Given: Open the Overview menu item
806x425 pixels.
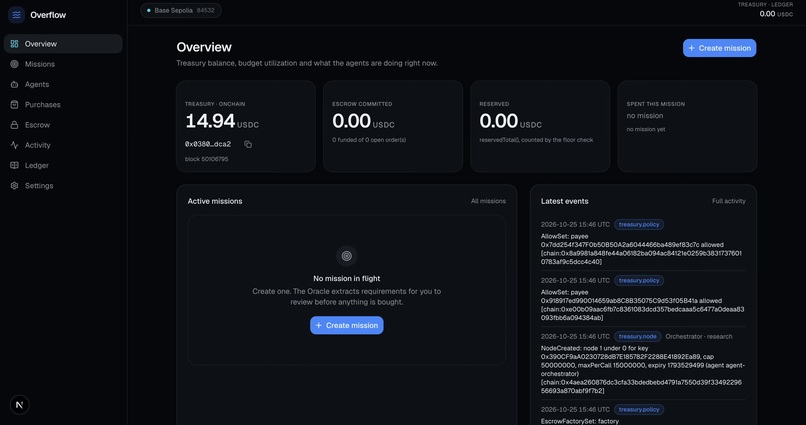Looking at the screenshot, I should click(63, 44).
